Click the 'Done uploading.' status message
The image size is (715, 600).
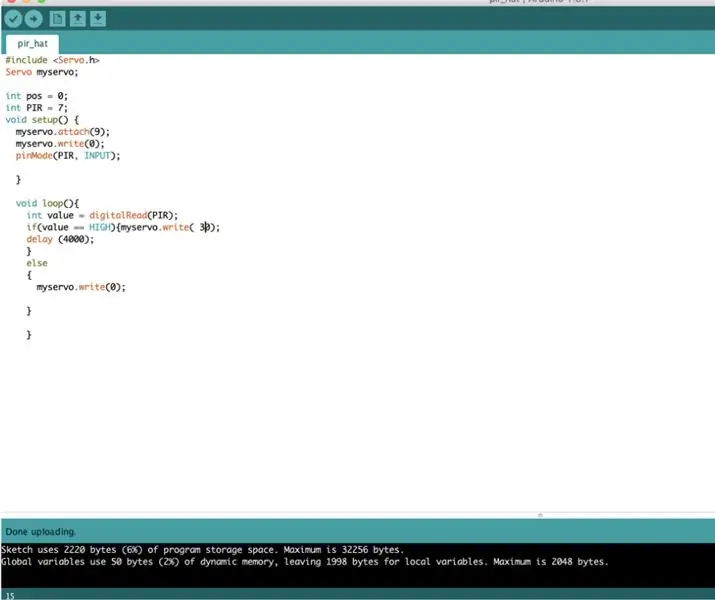click(x=41, y=532)
